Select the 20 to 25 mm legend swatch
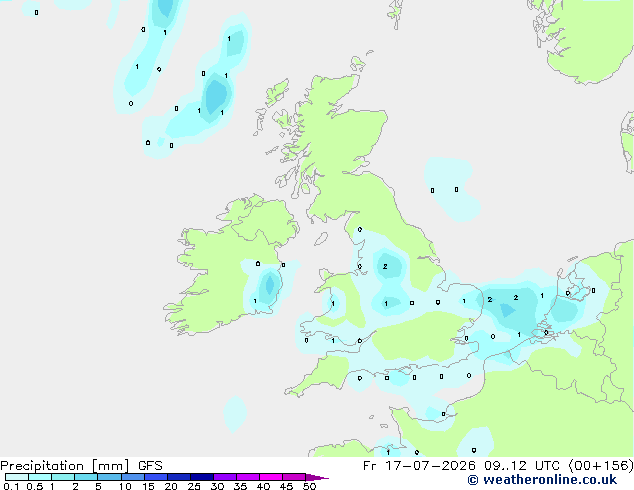Viewport: 634px width, 490px height. [178, 477]
